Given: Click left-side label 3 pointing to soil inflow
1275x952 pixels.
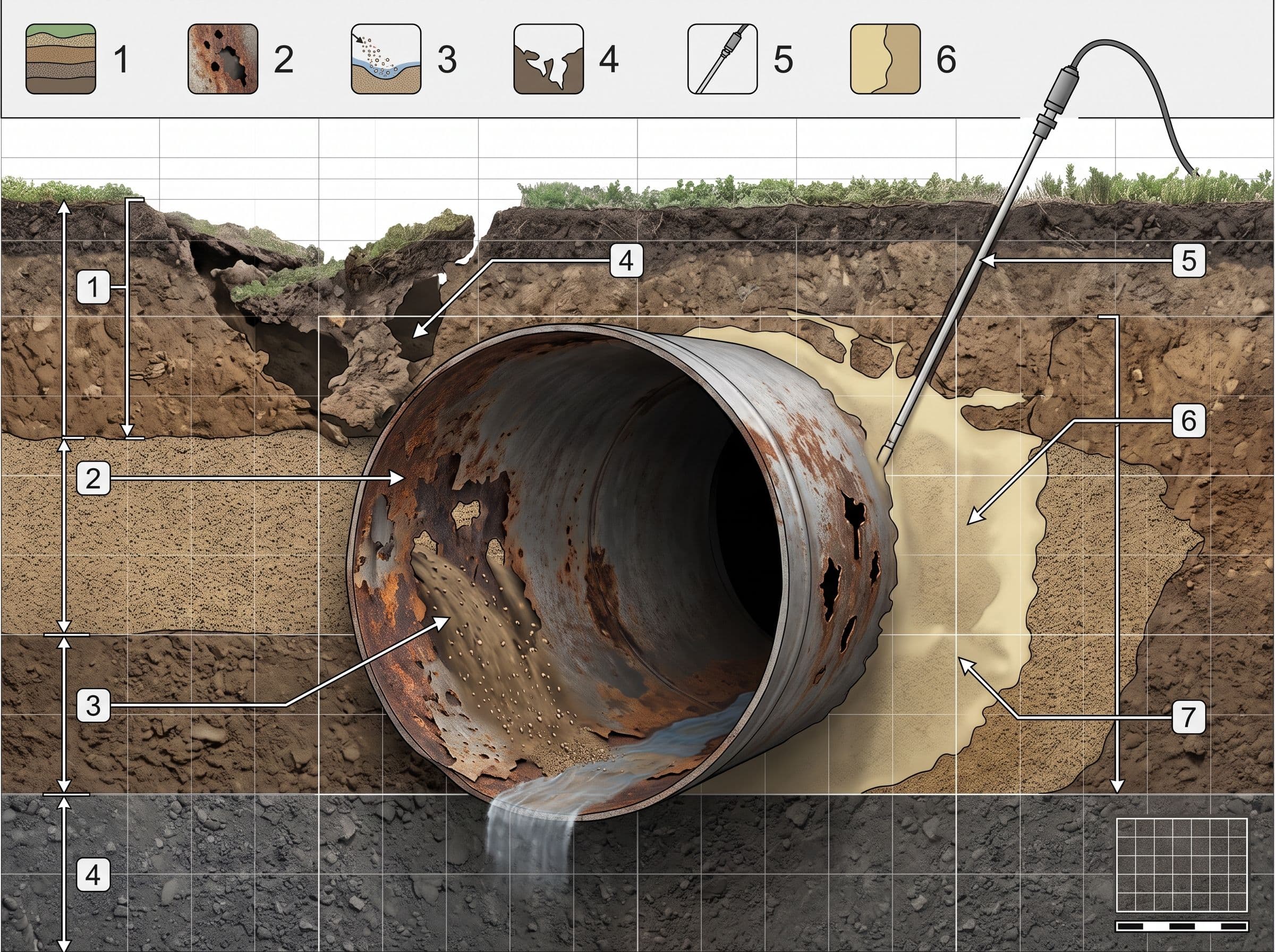Looking at the screenshot, I should click(x=93, y=705).
